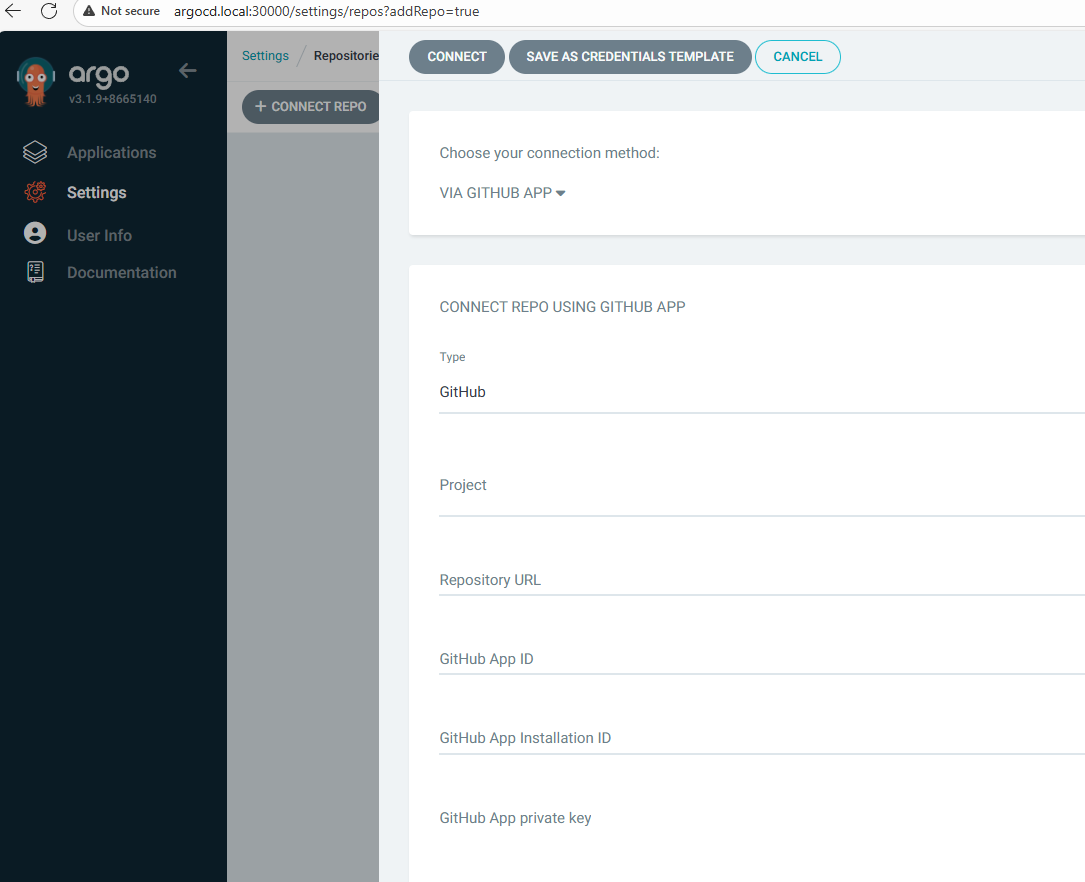Click the Choose your connection method label
Screen dimensions: 1085x882
(549, 153)
